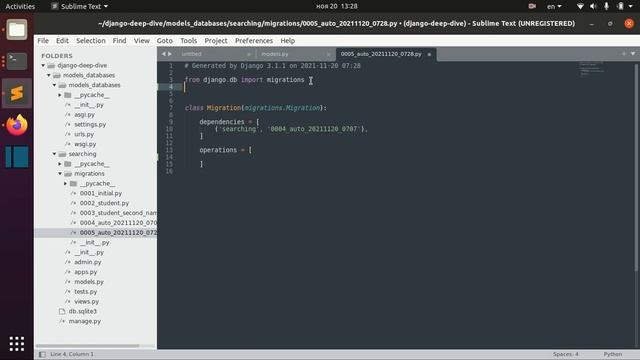The width and height of the screenshot is (640, 360).
Task: Open the en keyboard language menu
Action: pyautogui.click(x=554, y=6)
